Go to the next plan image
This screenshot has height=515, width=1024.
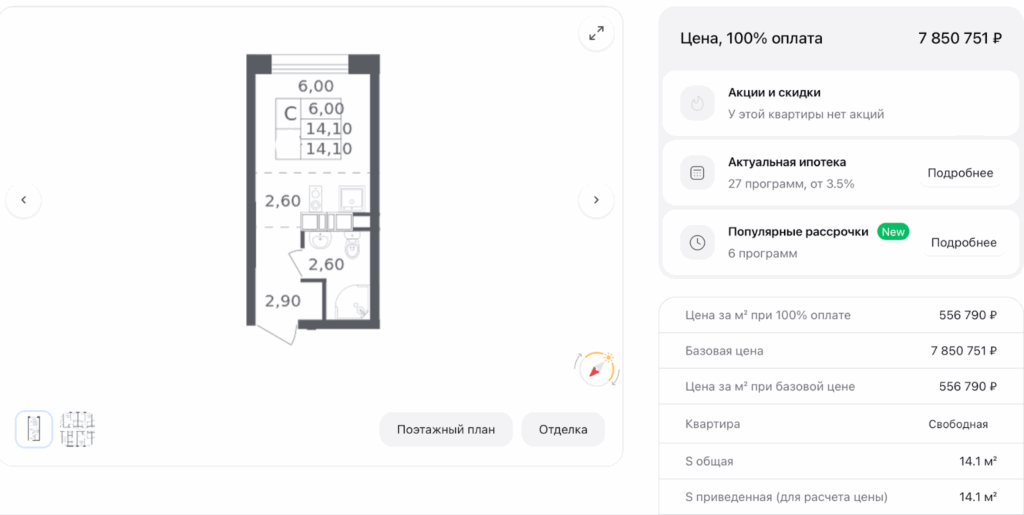(x=597, y=200)
